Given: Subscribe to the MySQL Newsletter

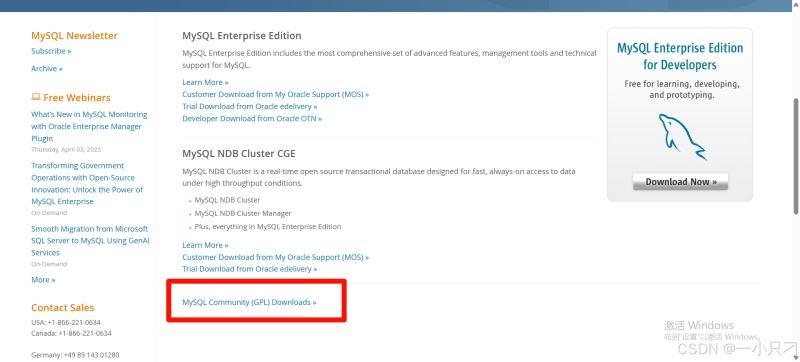Looking at the screenshot, I should [x=51, y=51].
